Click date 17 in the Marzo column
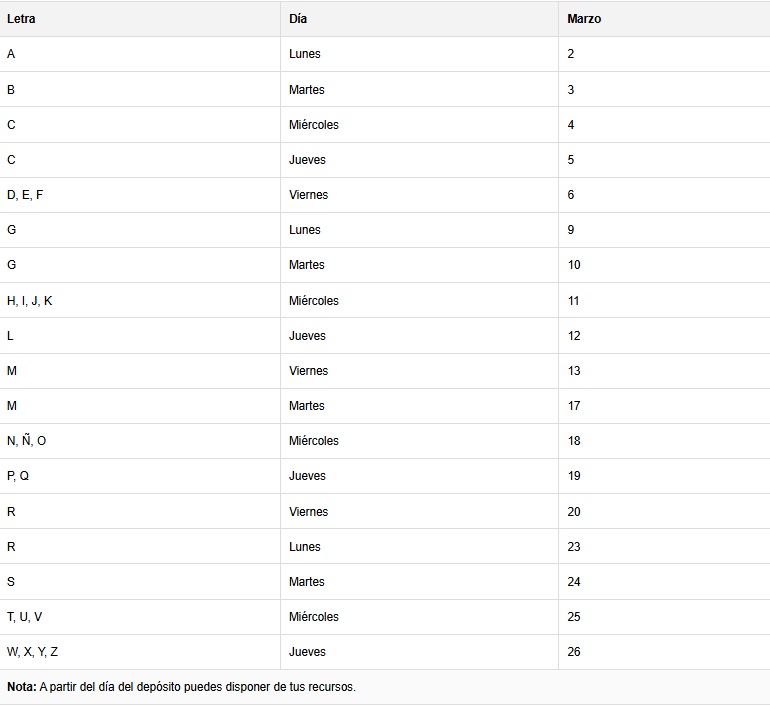Image resolution: width=770 pixels, height=707 pixels. (574, 406)
